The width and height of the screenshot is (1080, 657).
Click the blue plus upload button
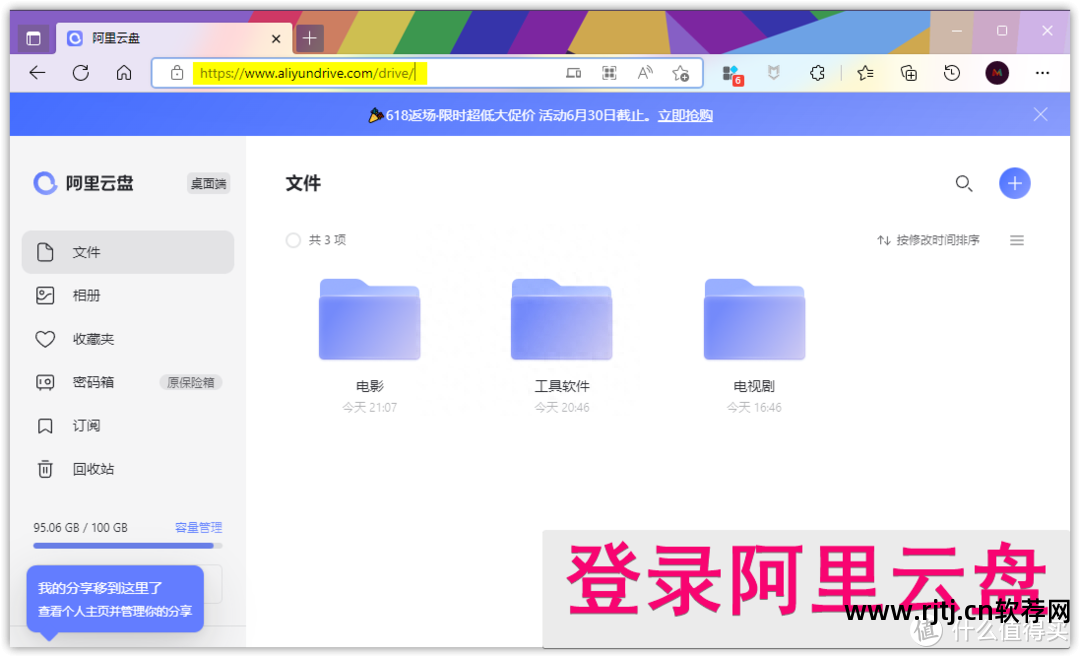(x=1014, y=183)
